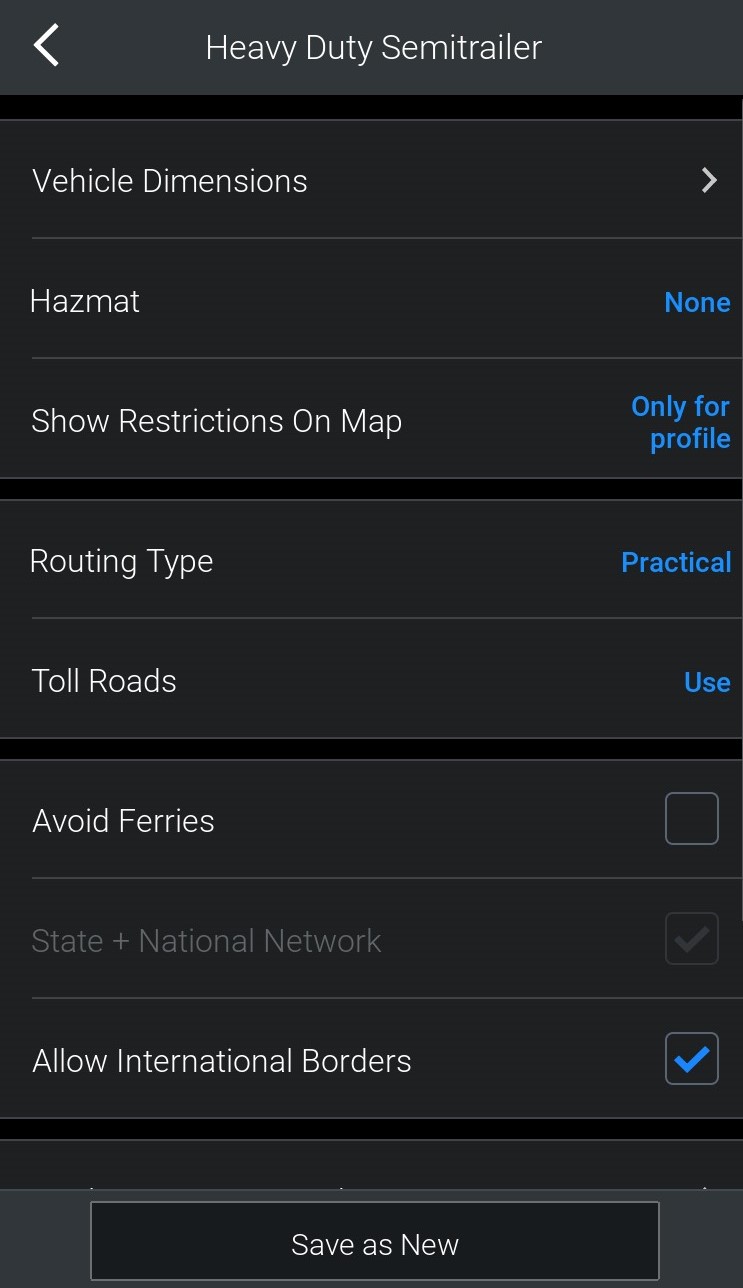Tap the Routing Type label
This screenshot has height=1288, width=743.
click(x=121, y=561)
